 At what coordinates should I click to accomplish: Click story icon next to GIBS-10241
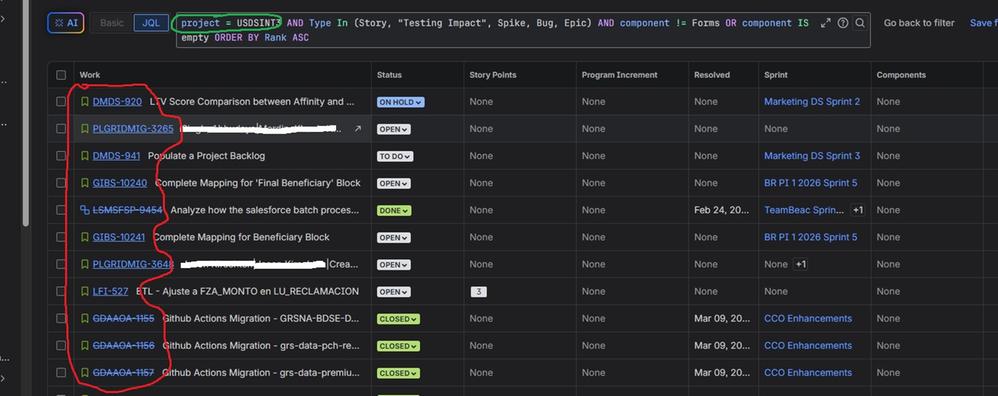85,237
